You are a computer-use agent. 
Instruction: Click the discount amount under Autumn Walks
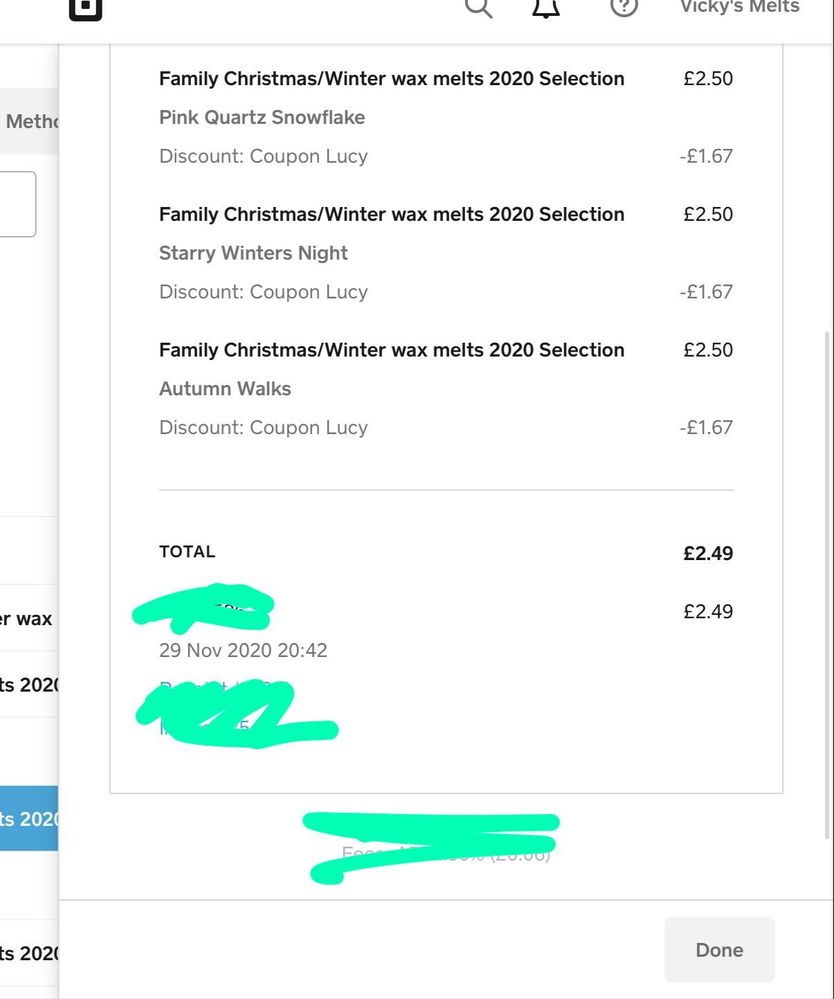click(x=705, y=428)
